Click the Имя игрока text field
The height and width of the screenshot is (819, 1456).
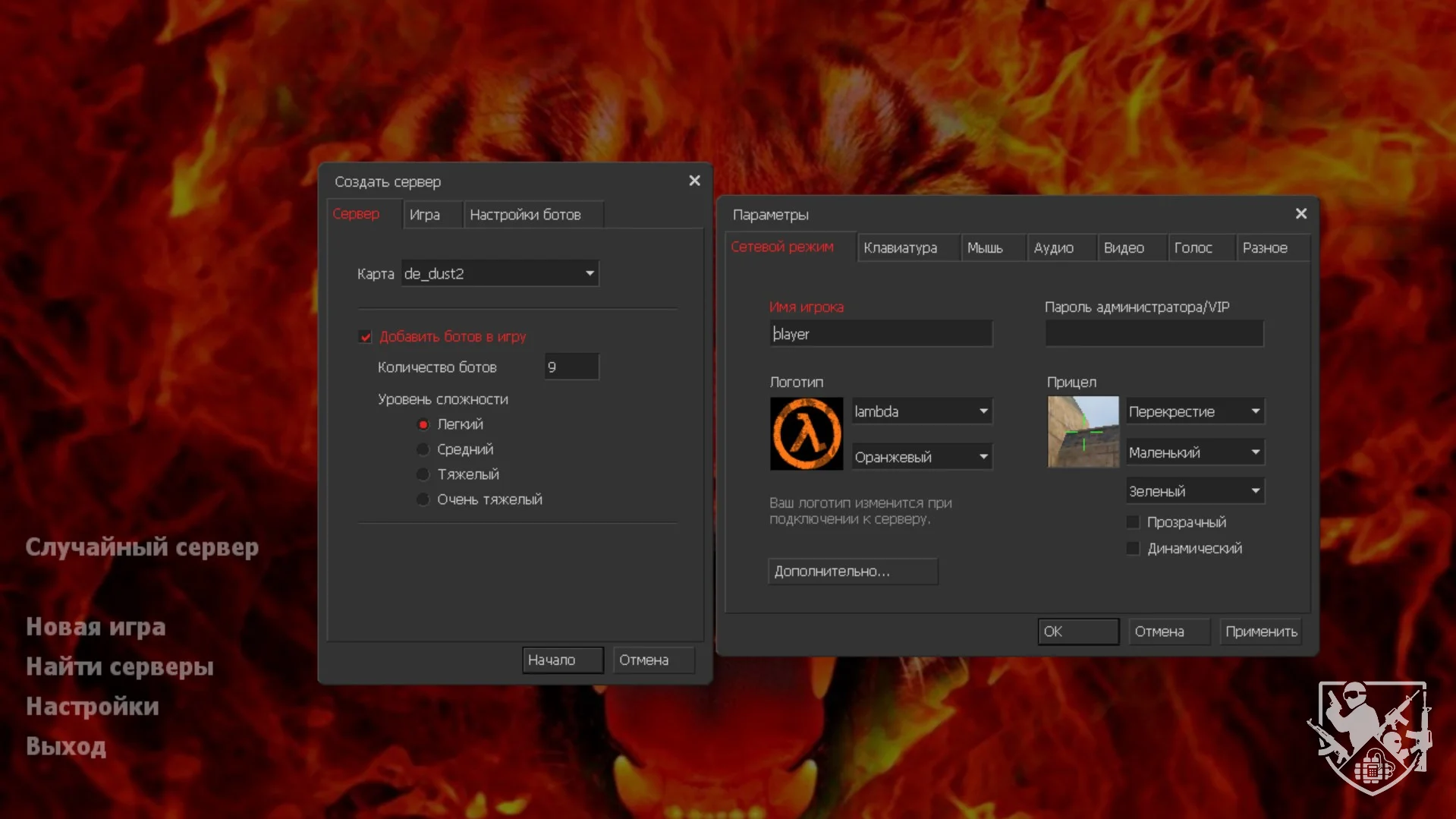point(880,334)
